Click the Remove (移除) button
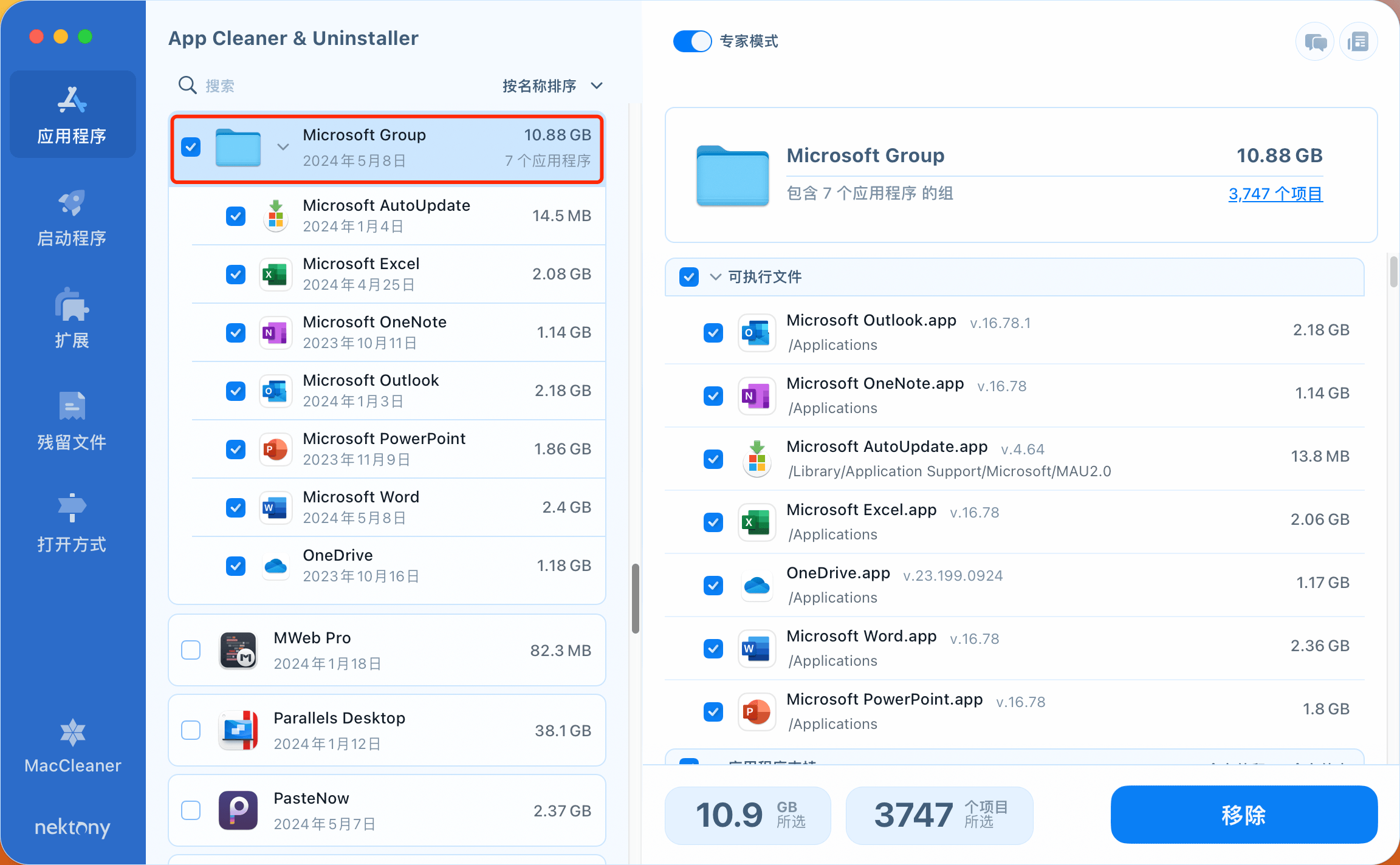 coord(1243,815)
